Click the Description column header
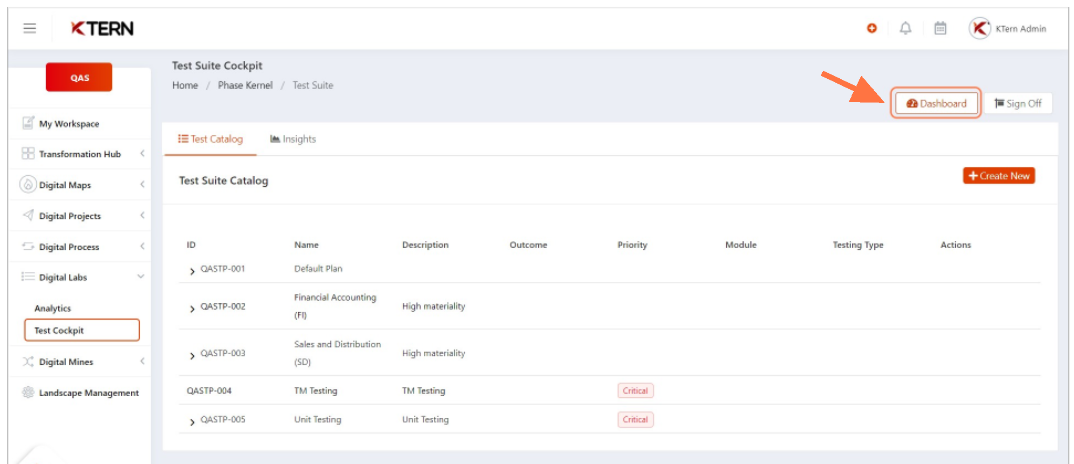 (425, 245)
